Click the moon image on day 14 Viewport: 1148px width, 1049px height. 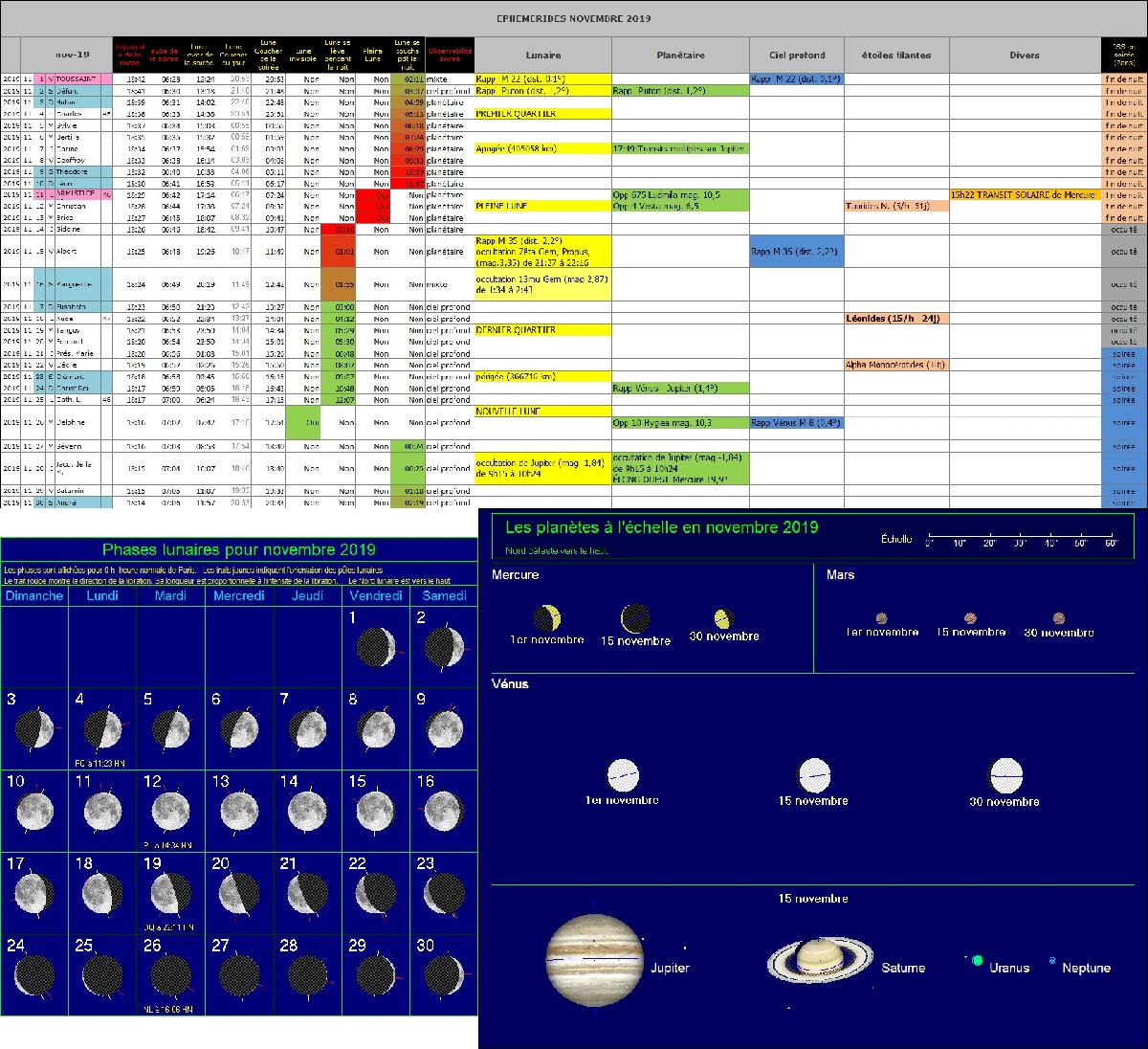(307, 810)
